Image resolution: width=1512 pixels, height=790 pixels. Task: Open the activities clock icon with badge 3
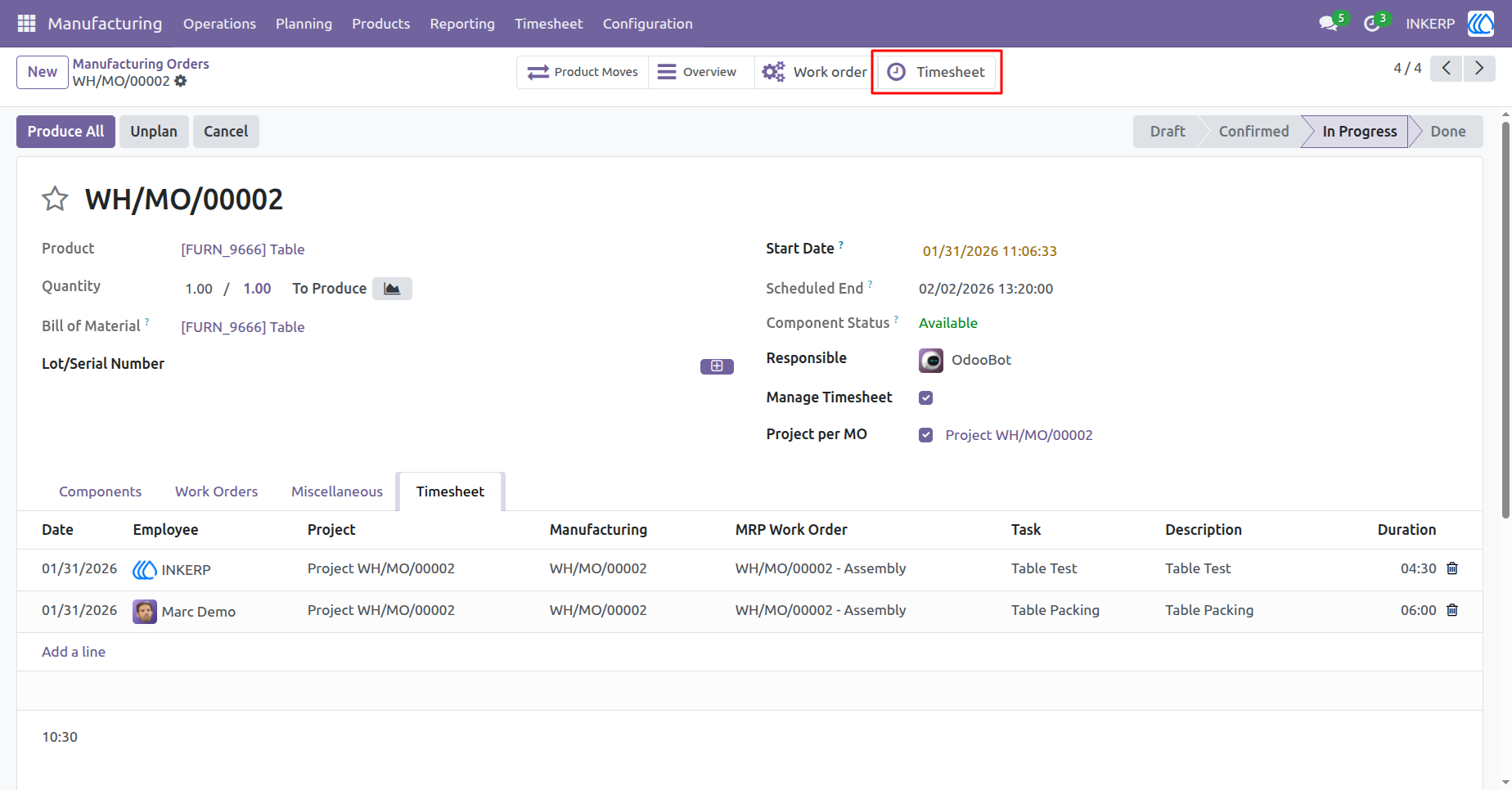point(1374,24)
